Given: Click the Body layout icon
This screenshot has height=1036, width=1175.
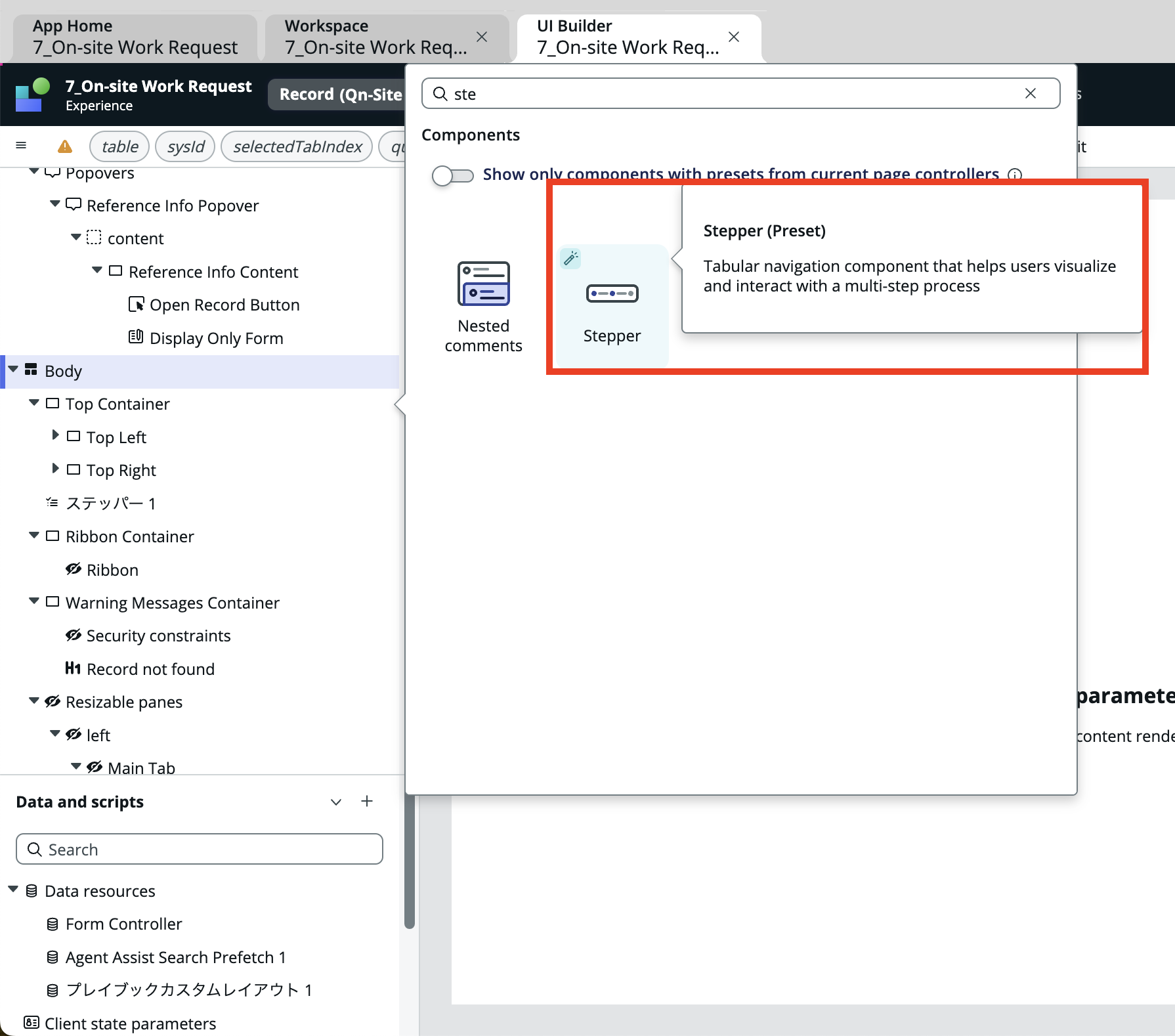Looking at the screenshot, I should point(31,370).
